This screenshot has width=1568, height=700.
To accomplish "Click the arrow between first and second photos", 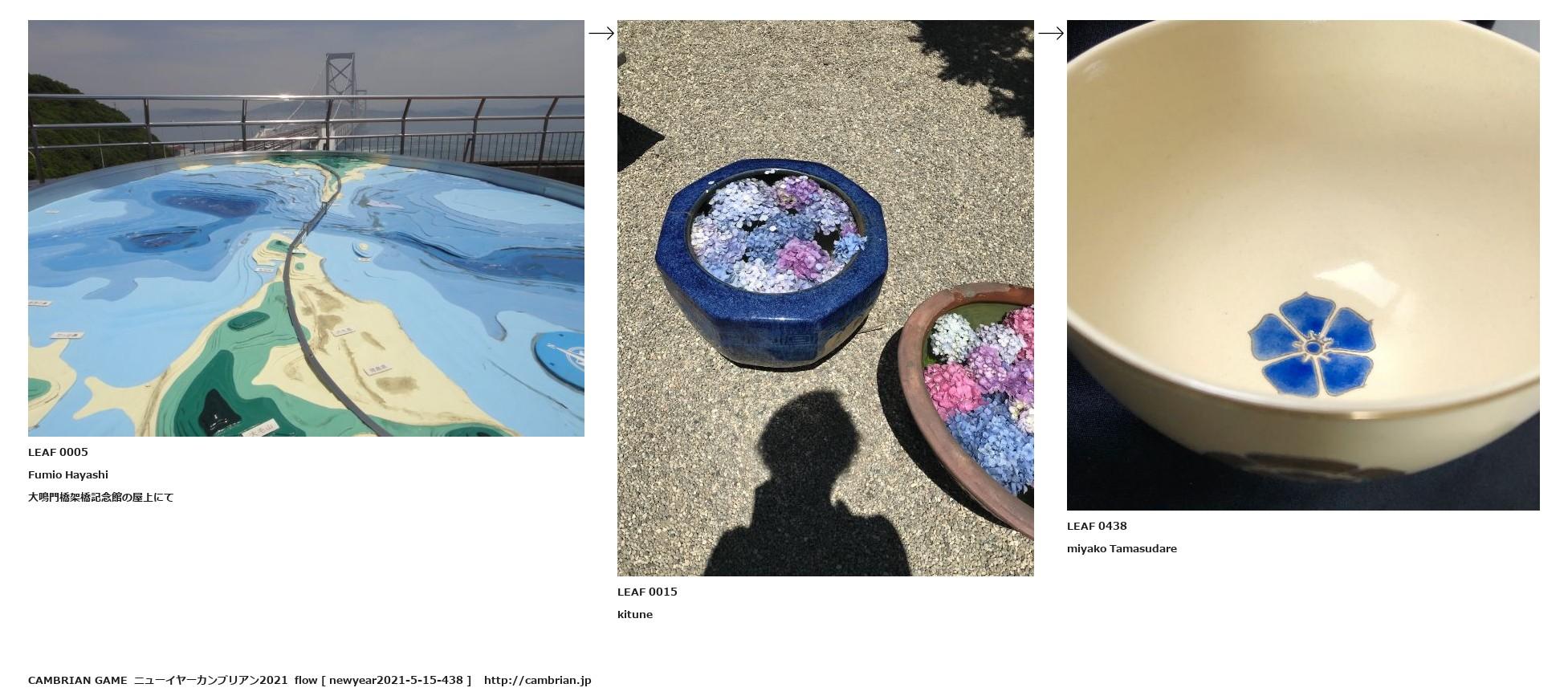I will point(601,33).
